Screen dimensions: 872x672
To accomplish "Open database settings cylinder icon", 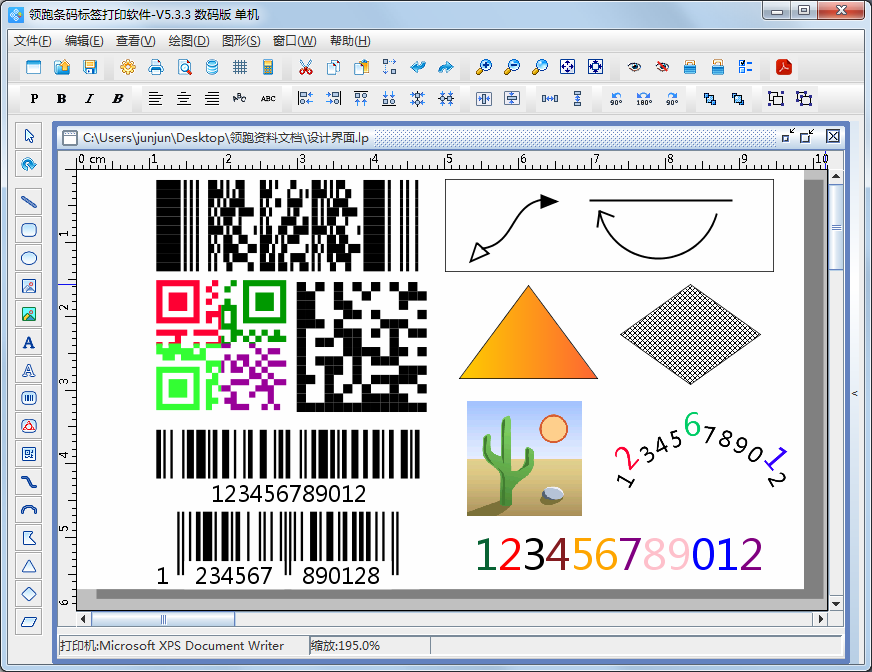I will [x=212, y=67].
